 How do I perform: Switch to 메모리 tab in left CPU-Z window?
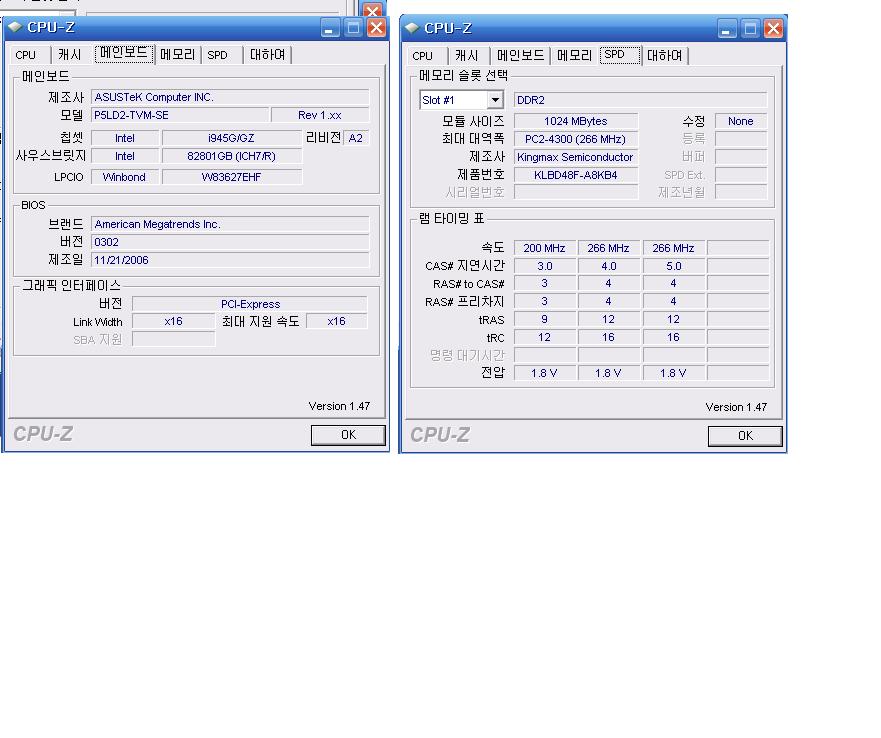(x=178, y=55)
